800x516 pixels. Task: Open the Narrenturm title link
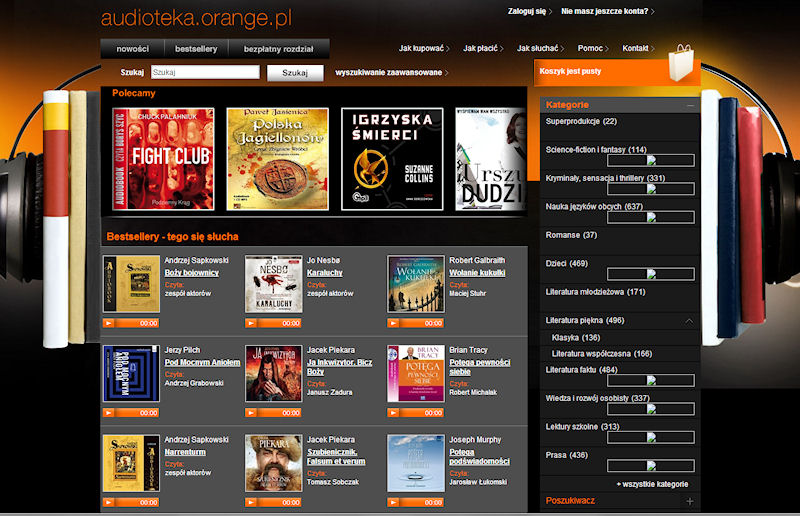coord(185,452)
